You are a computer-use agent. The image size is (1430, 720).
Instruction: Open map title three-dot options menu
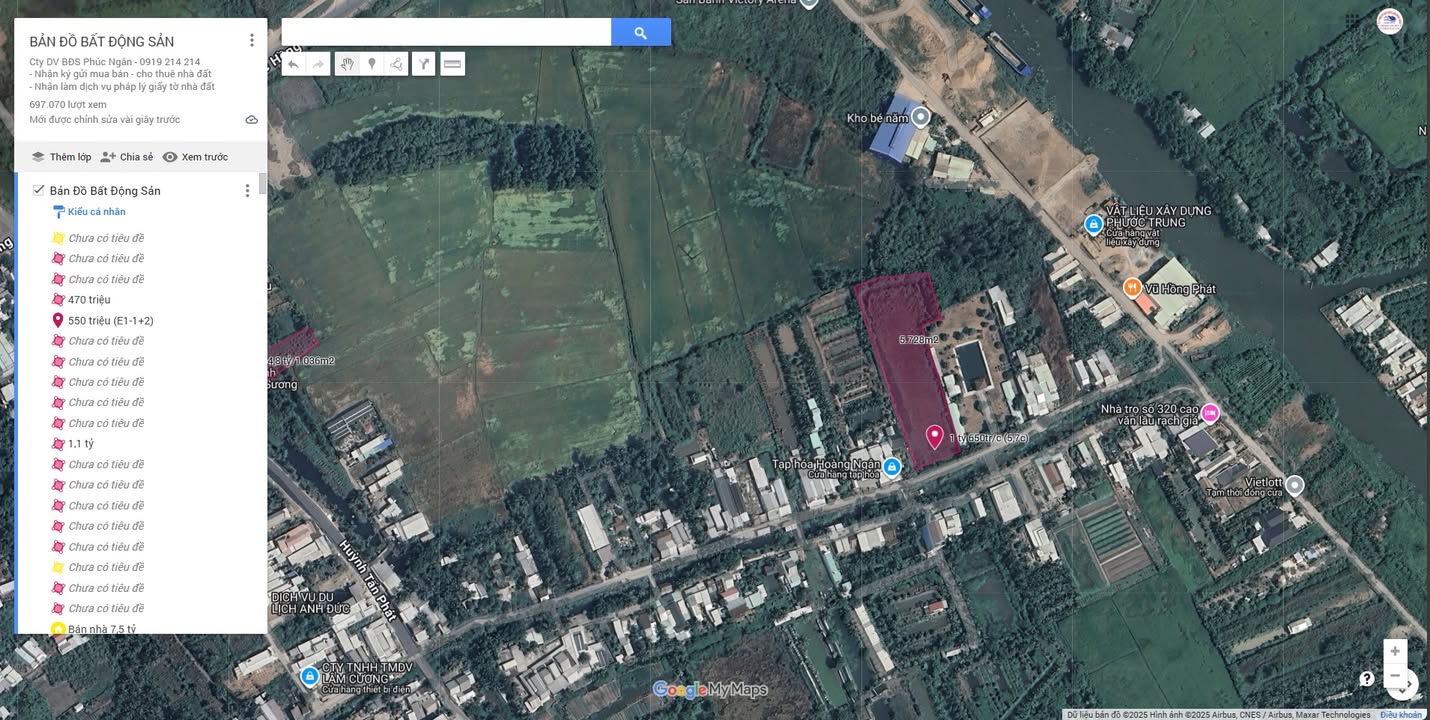coord(251,40)
